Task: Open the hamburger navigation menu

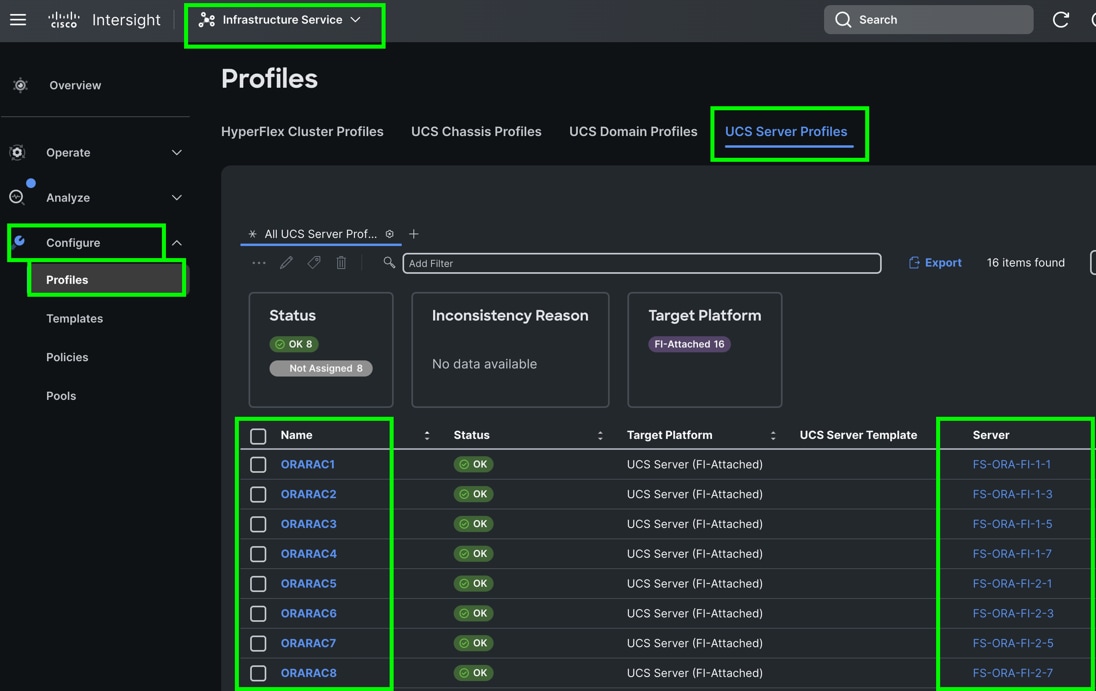Action: pyautogui.click(x=18, y=20)
